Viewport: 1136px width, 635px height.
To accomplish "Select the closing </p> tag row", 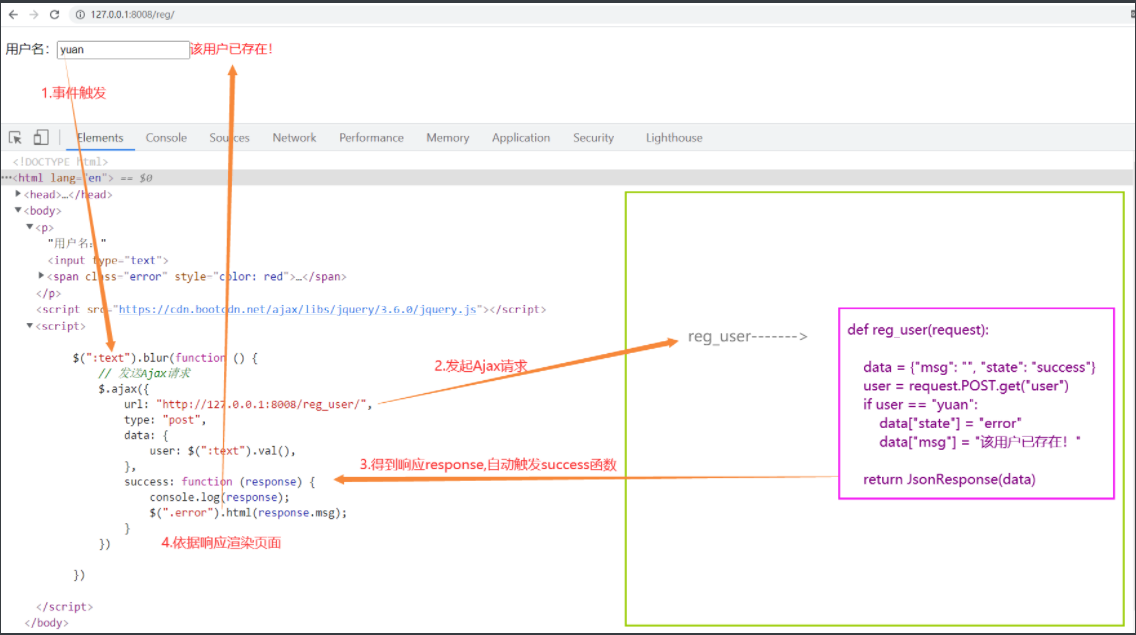I will coord(49,293).
